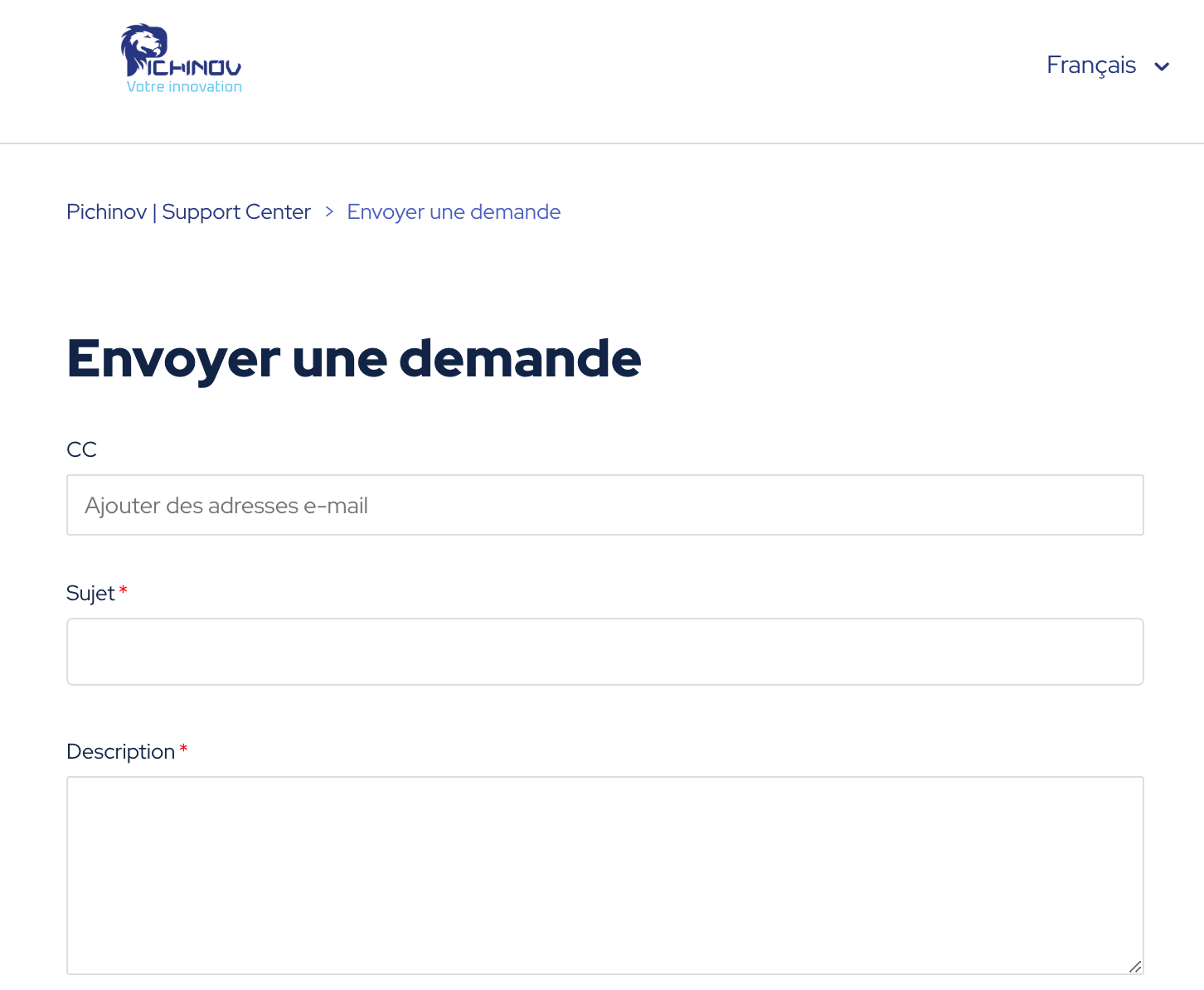This screenshot has height=990, width=1204.
Task: Go to Pichinov | Support Center breadcrumb
Action: (x=188, y=212)
